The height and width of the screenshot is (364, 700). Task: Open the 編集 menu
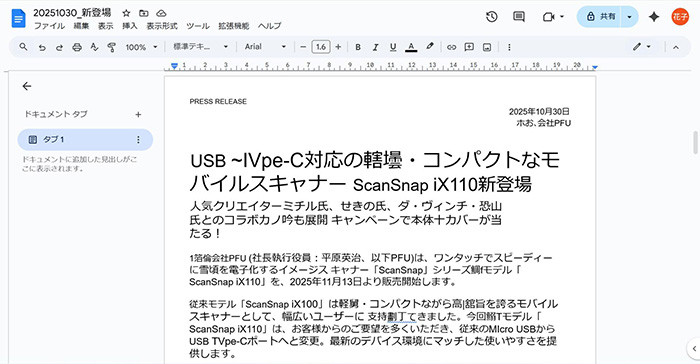(81, 26)
